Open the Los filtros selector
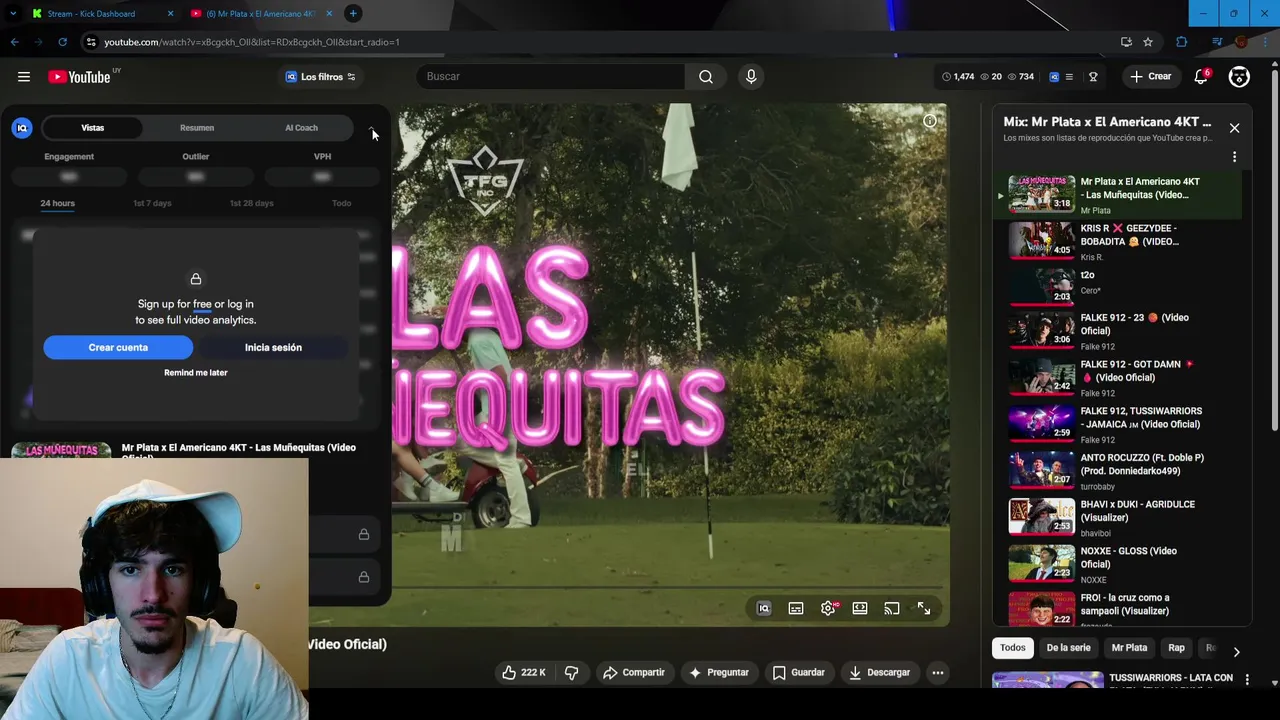Image resolution: width=1280 pixels, height=720 pixels. tap(320, 77)
